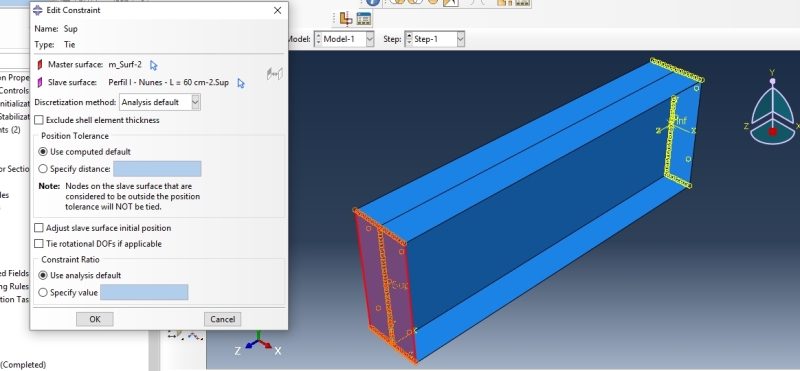Confirm the constraint with OK
Screen dimensions: 800x371
[95, 319]
